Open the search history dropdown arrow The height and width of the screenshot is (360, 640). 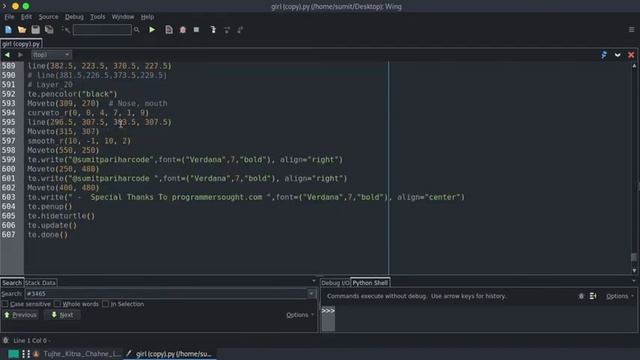coord(311,293)
